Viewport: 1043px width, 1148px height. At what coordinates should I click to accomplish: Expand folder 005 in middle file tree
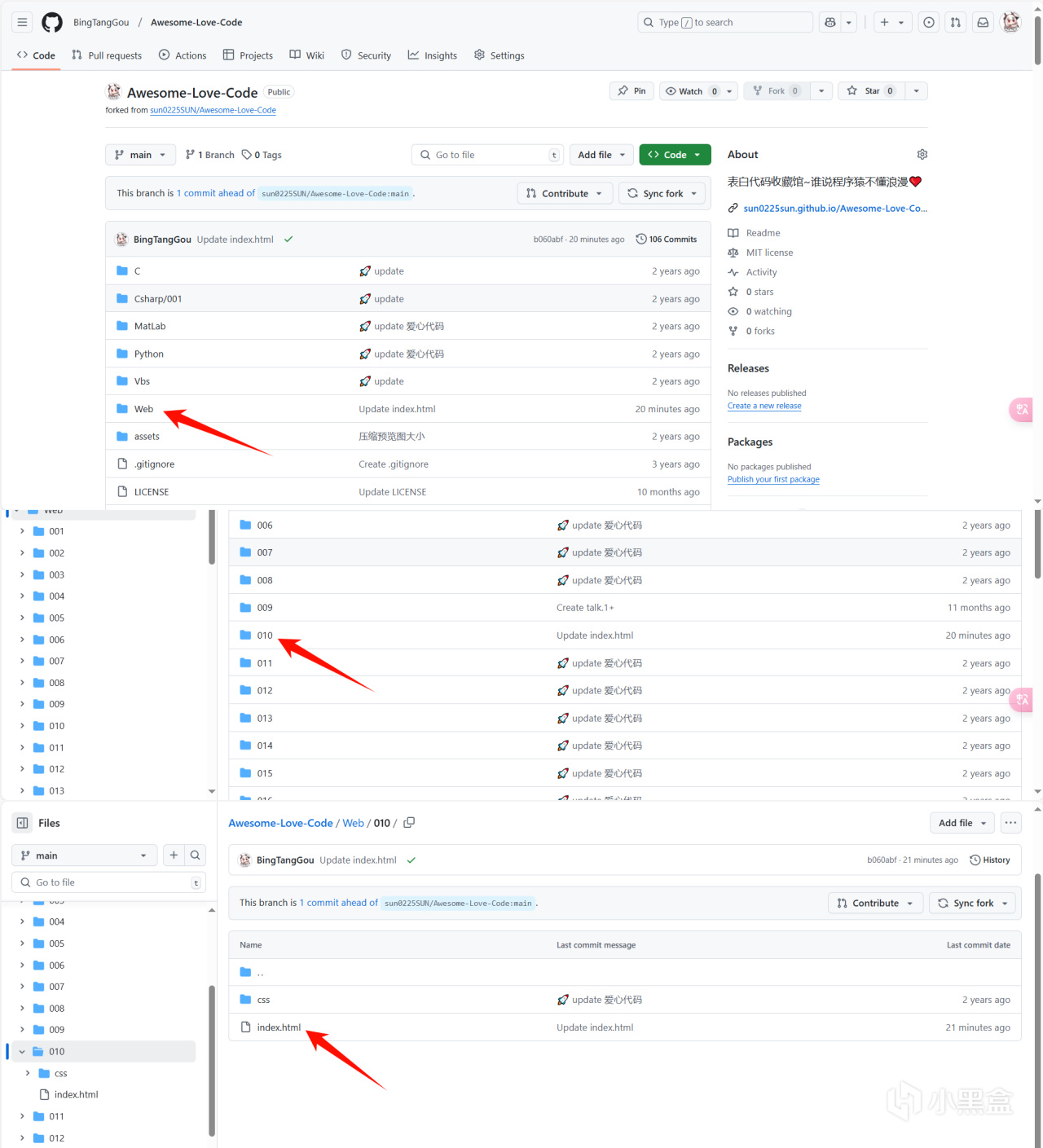point(22,618)
